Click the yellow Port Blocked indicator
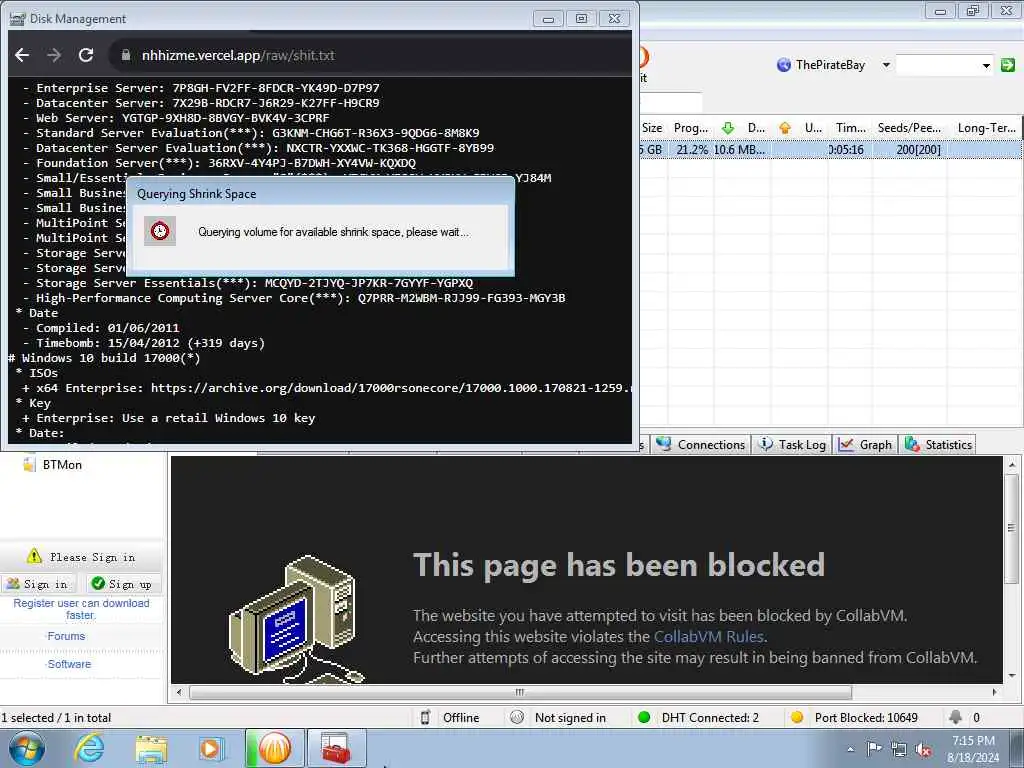The image size is (1024, 768). pyautogui.click(x=796, y=717)
